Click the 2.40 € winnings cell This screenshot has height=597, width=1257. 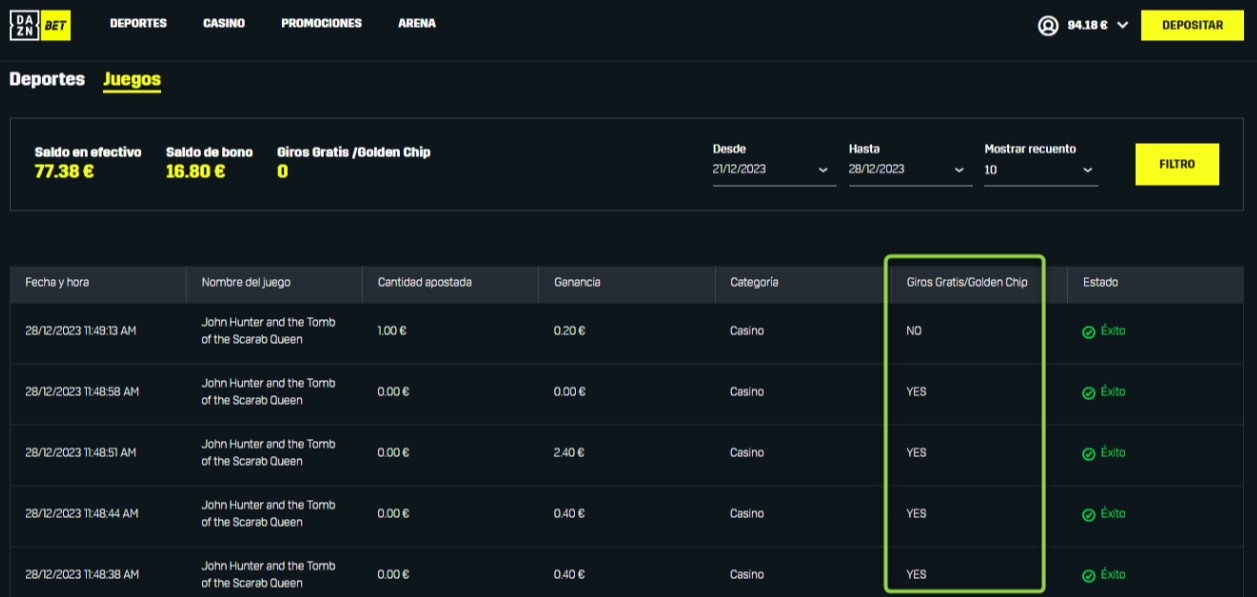pyautogui.click(x=569, y=453)
